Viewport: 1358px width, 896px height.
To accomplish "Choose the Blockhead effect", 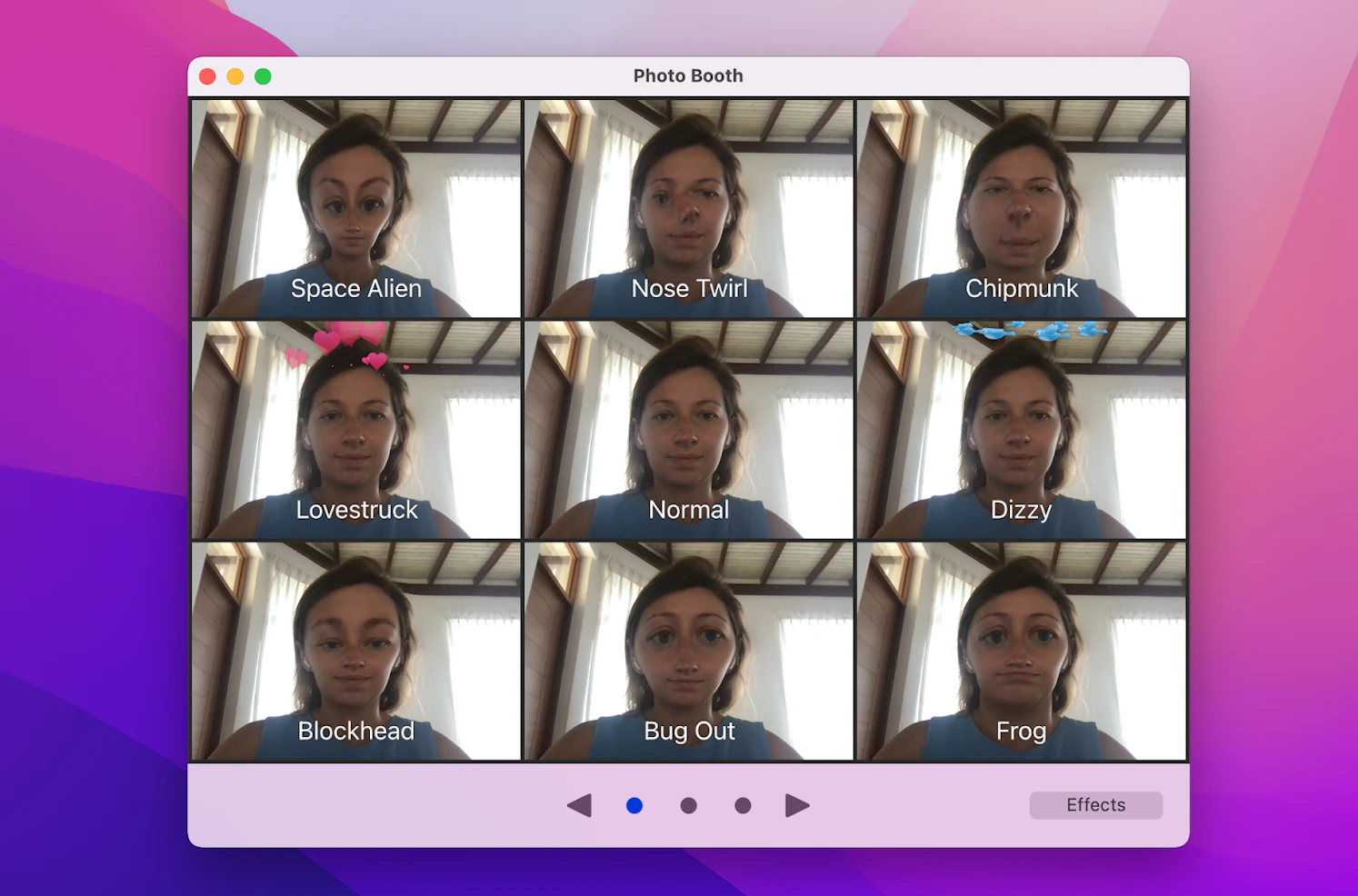I will pyautogui.click(x=355, y=651).
